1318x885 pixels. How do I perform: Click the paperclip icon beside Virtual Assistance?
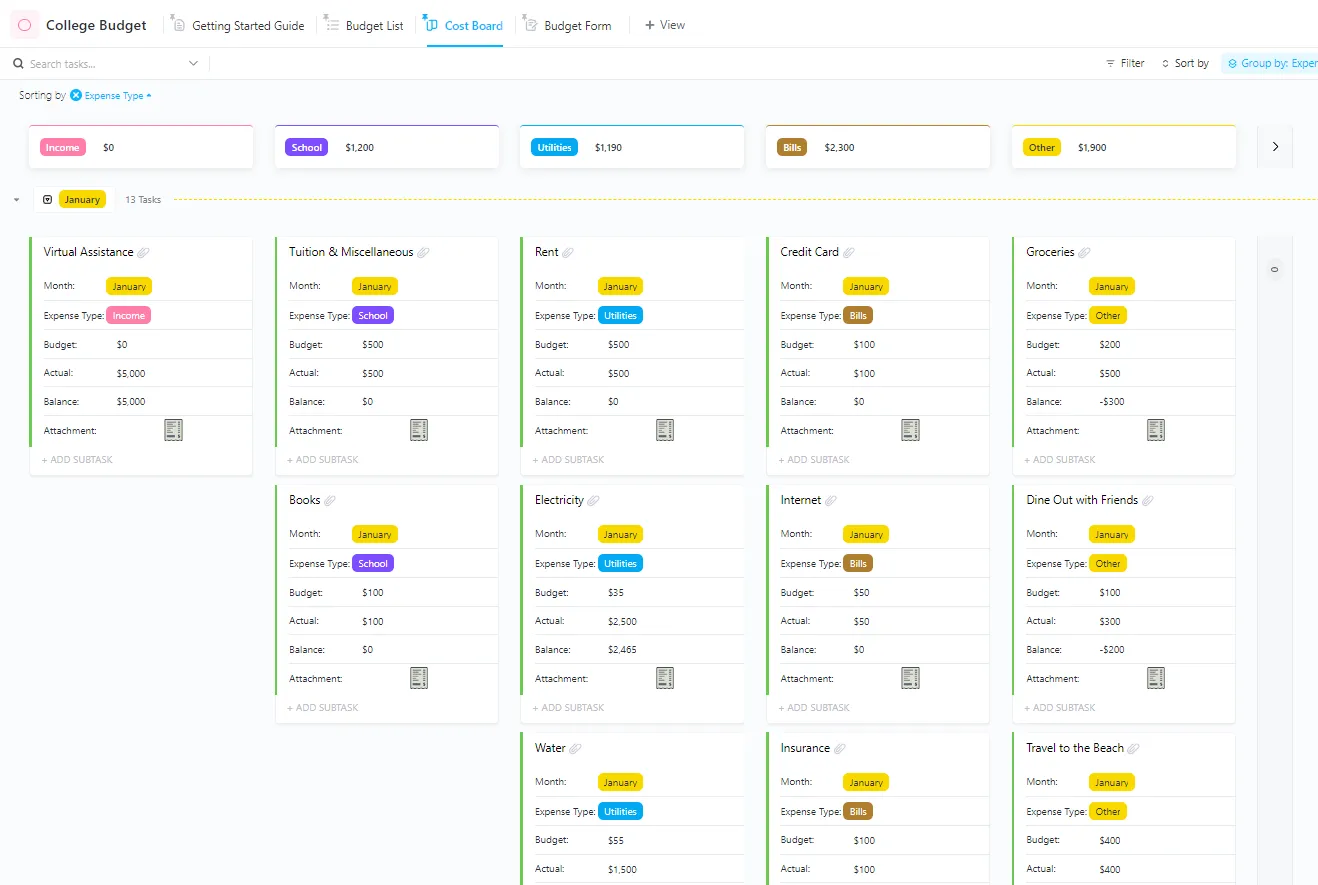(x=144, y=253)
